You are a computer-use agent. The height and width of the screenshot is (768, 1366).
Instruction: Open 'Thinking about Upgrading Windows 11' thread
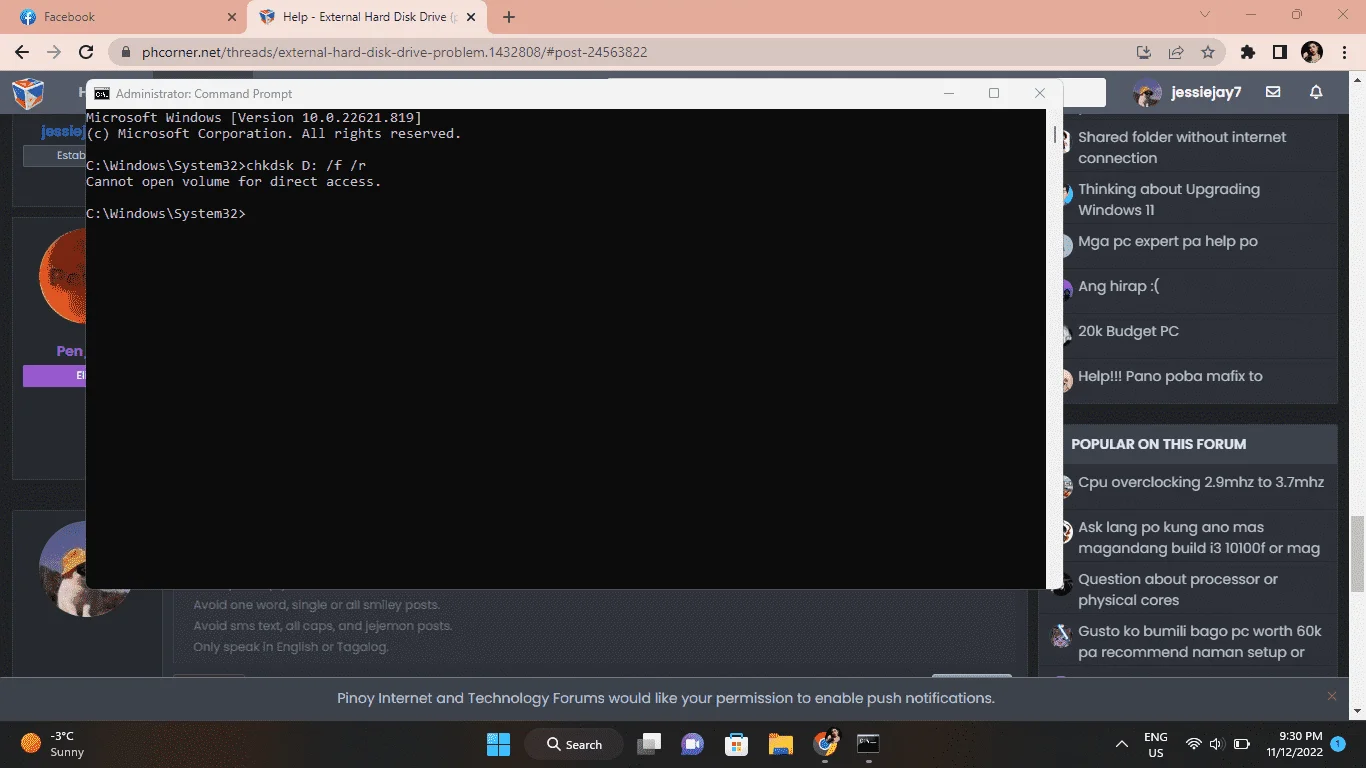point(1169,199)
